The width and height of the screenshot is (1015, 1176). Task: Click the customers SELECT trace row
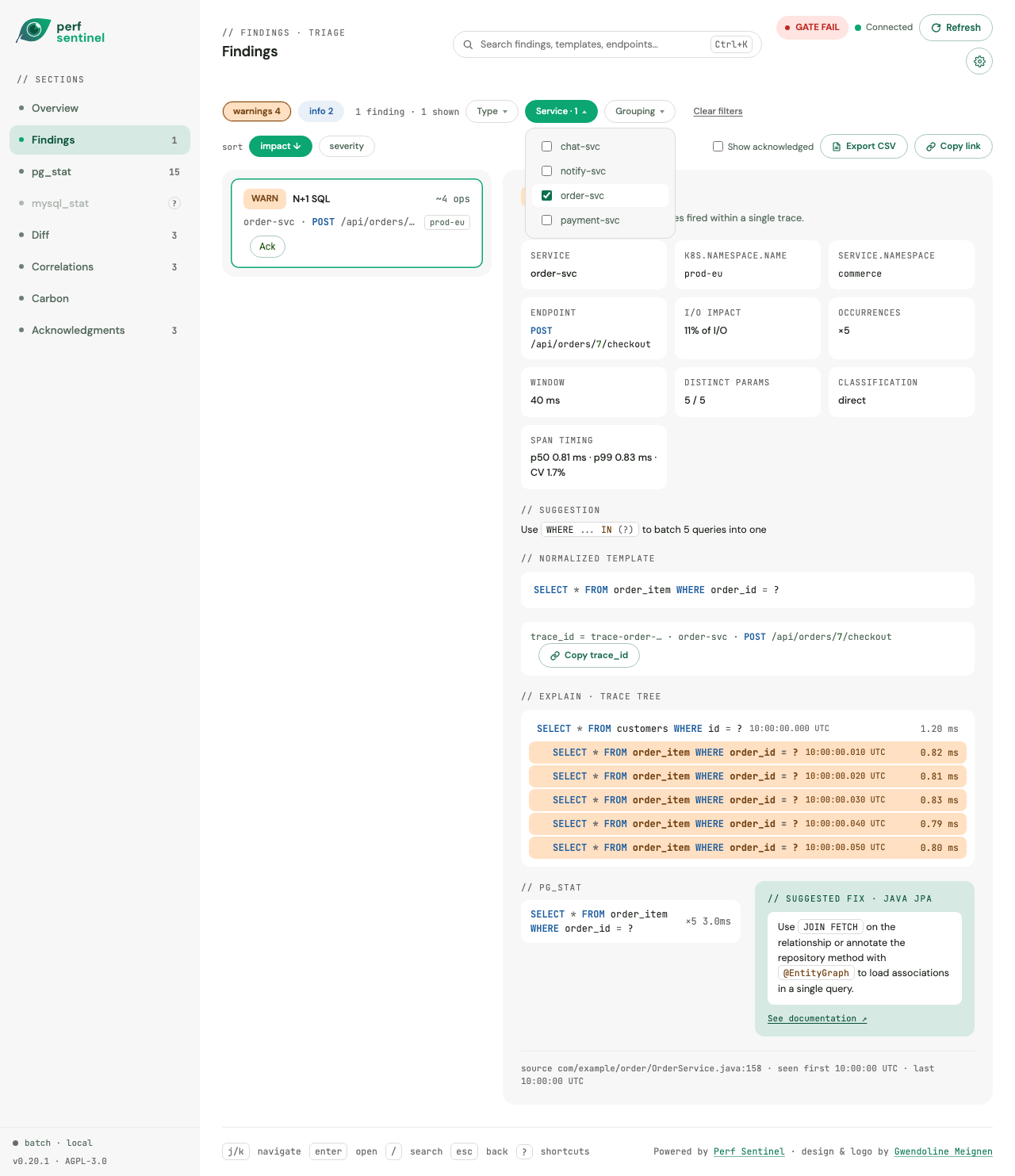tap(747, 729)
